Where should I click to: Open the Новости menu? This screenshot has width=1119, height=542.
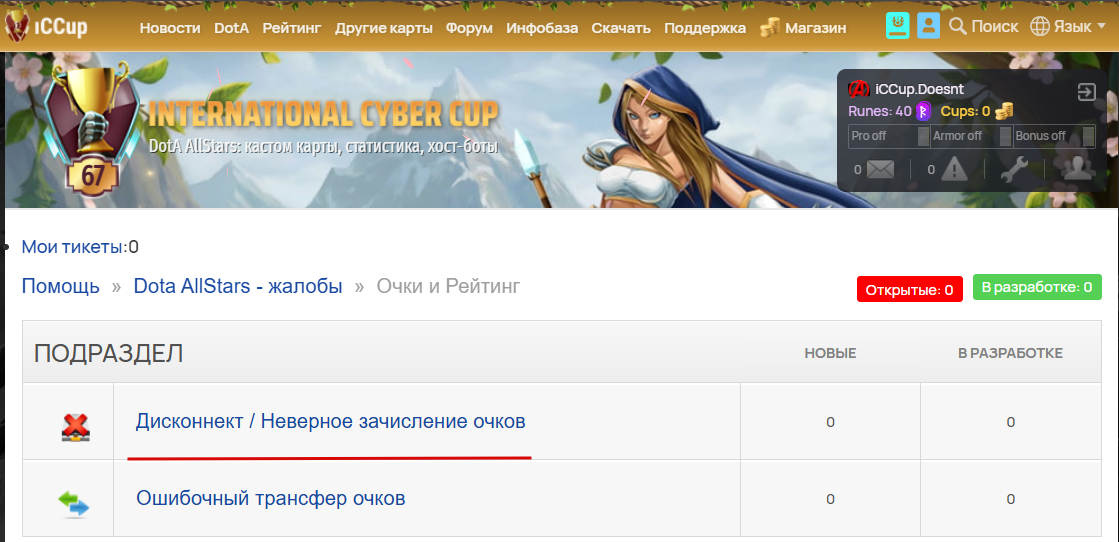pos(170,29)
